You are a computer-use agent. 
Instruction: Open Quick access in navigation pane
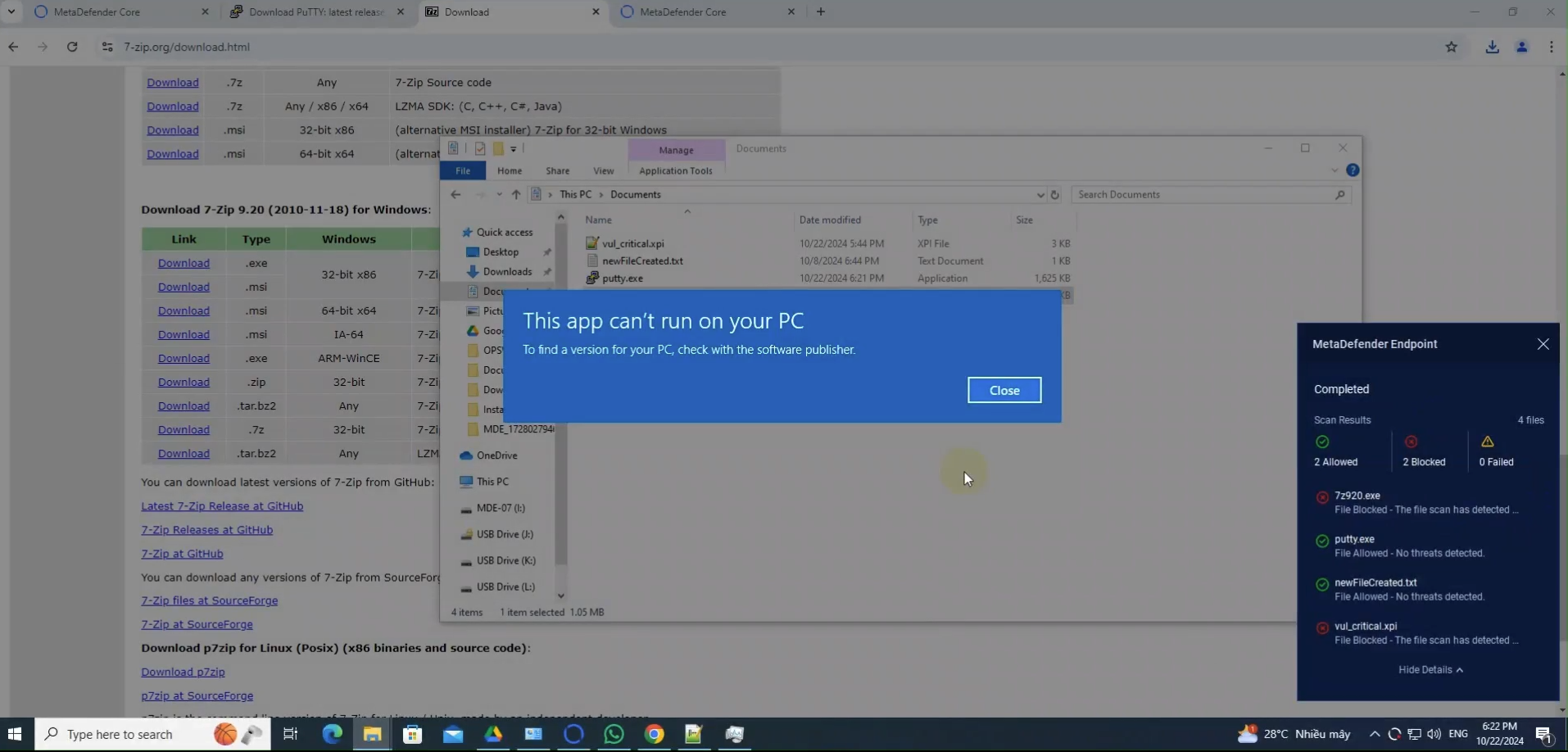tap(505, 232)
